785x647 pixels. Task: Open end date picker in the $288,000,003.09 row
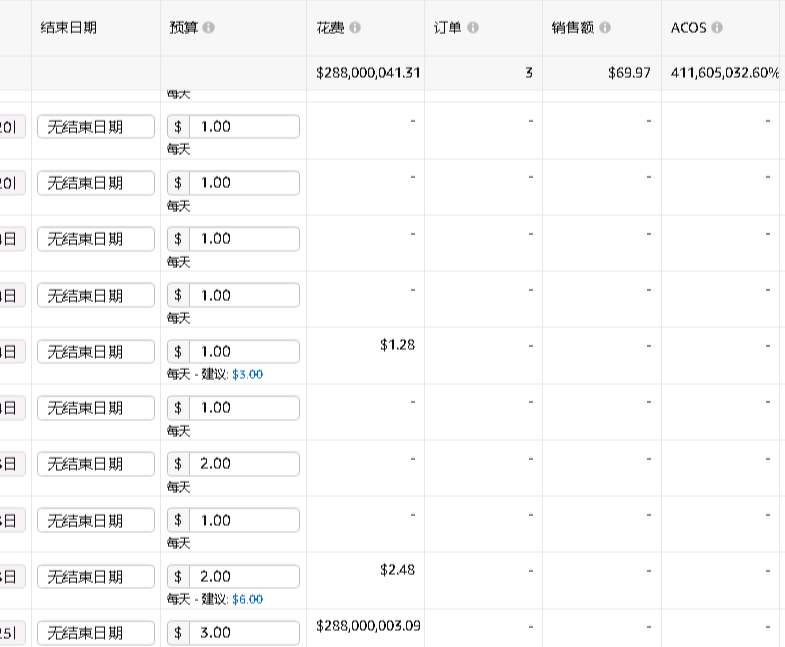[96, 633]
